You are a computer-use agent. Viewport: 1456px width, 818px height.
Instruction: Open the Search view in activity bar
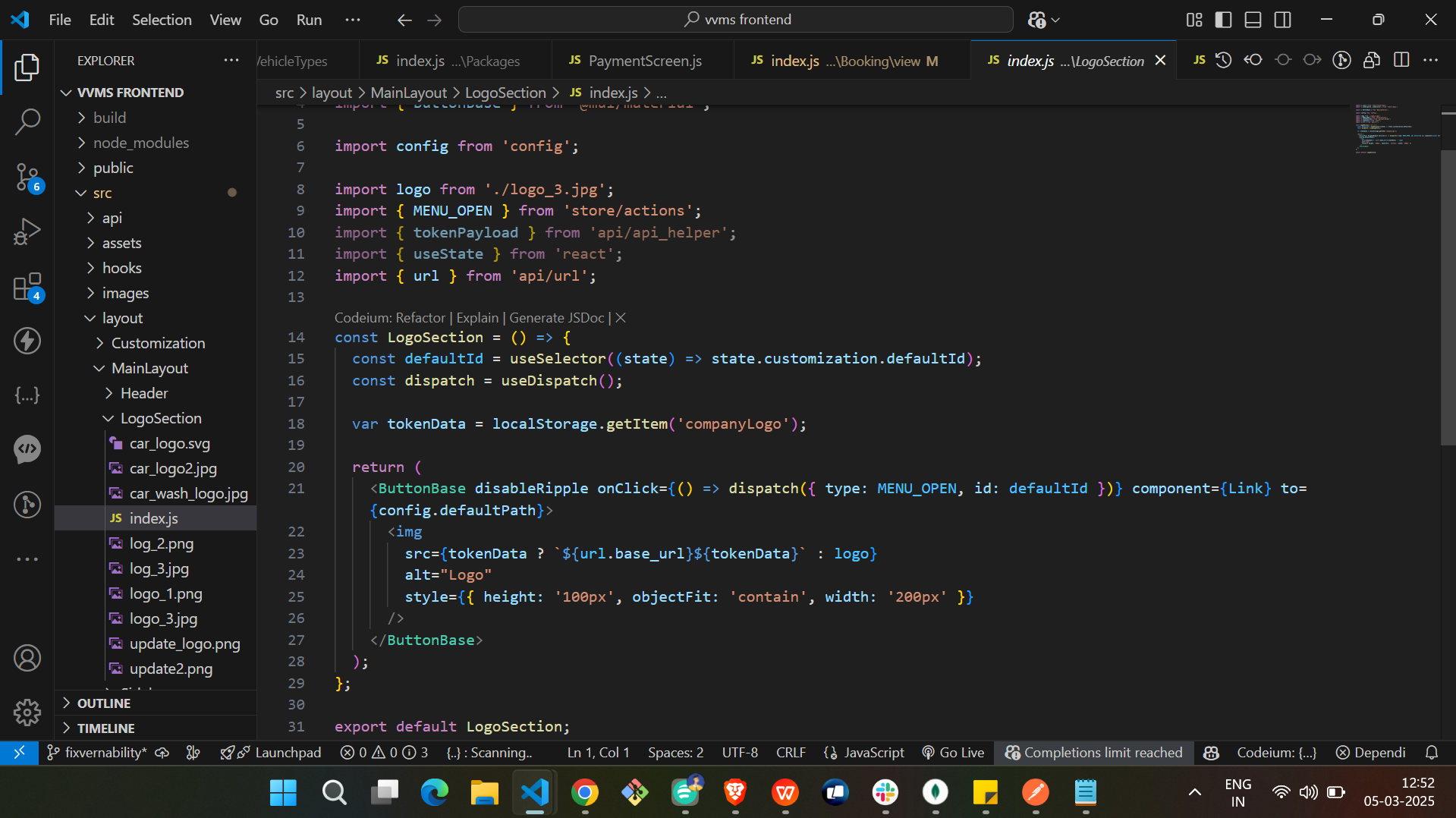(27, 121)
